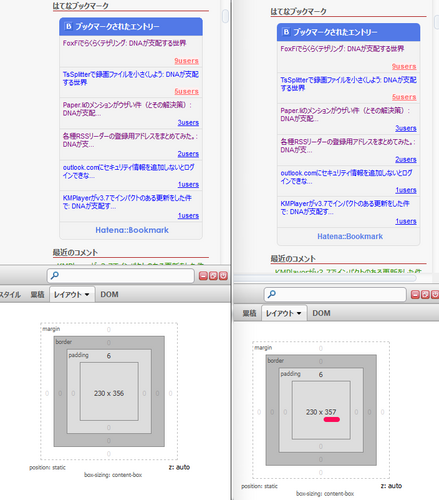This screenshot has width=439, height=500.
Task: Open 3users bookmark count in right page
Action: pos(406,128)
